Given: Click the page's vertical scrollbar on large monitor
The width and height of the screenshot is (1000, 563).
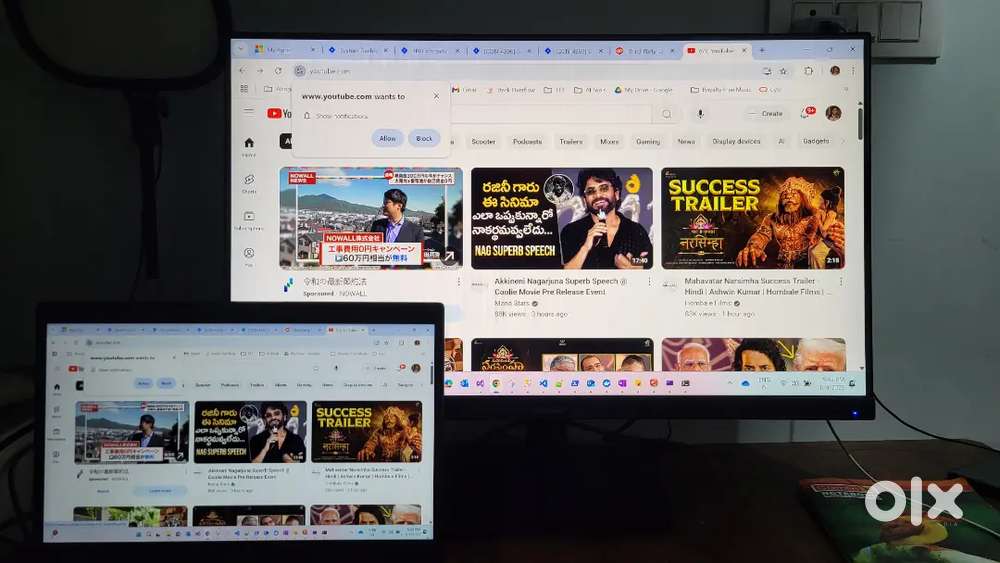Looking at the screenshot, I should (861, 125).
